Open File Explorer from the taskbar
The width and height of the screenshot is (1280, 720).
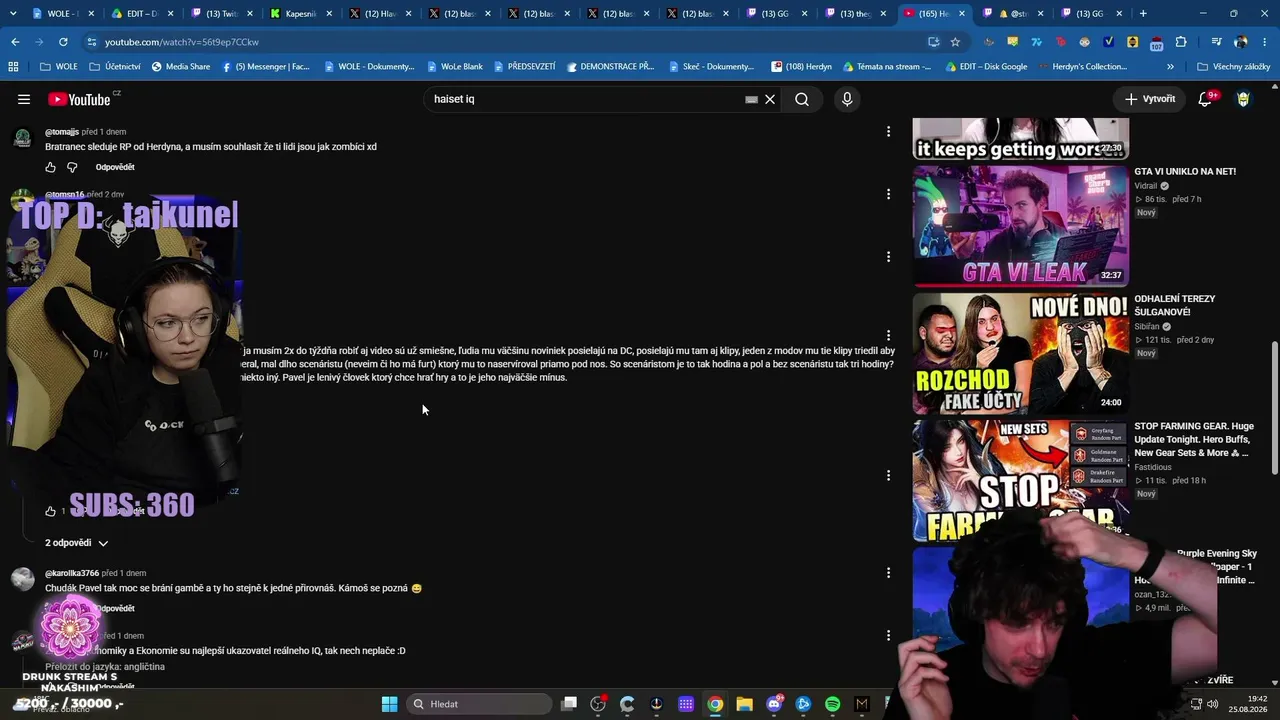(744, 704)
